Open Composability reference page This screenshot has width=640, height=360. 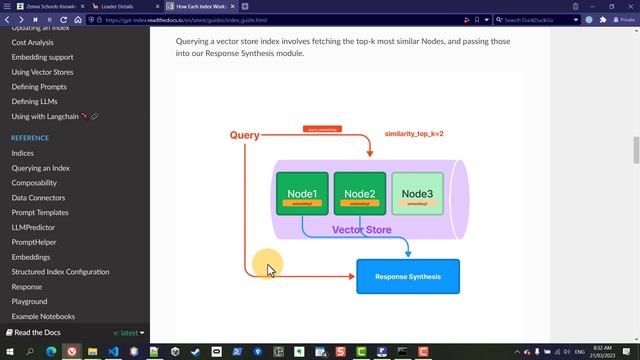click(x=34, y=183)
